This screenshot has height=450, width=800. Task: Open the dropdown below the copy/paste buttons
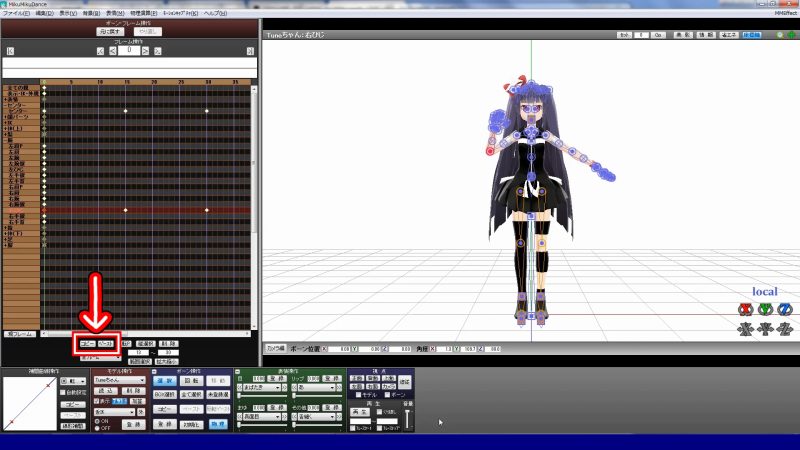[101, 358]
